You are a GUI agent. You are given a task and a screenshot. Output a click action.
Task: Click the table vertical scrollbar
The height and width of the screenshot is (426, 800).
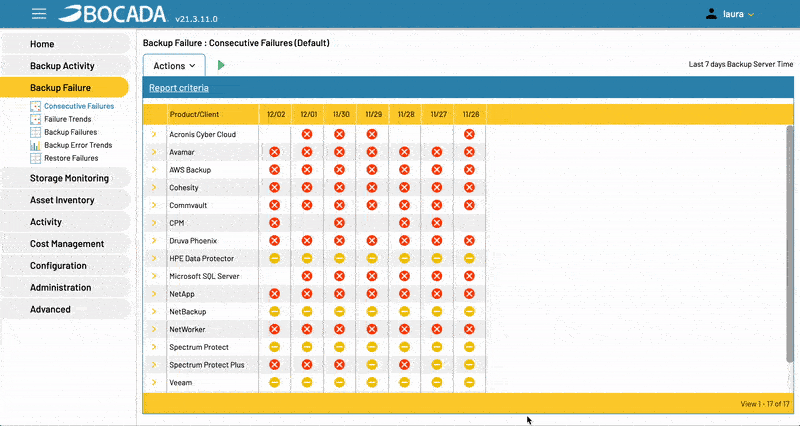(x=790, y=244)
